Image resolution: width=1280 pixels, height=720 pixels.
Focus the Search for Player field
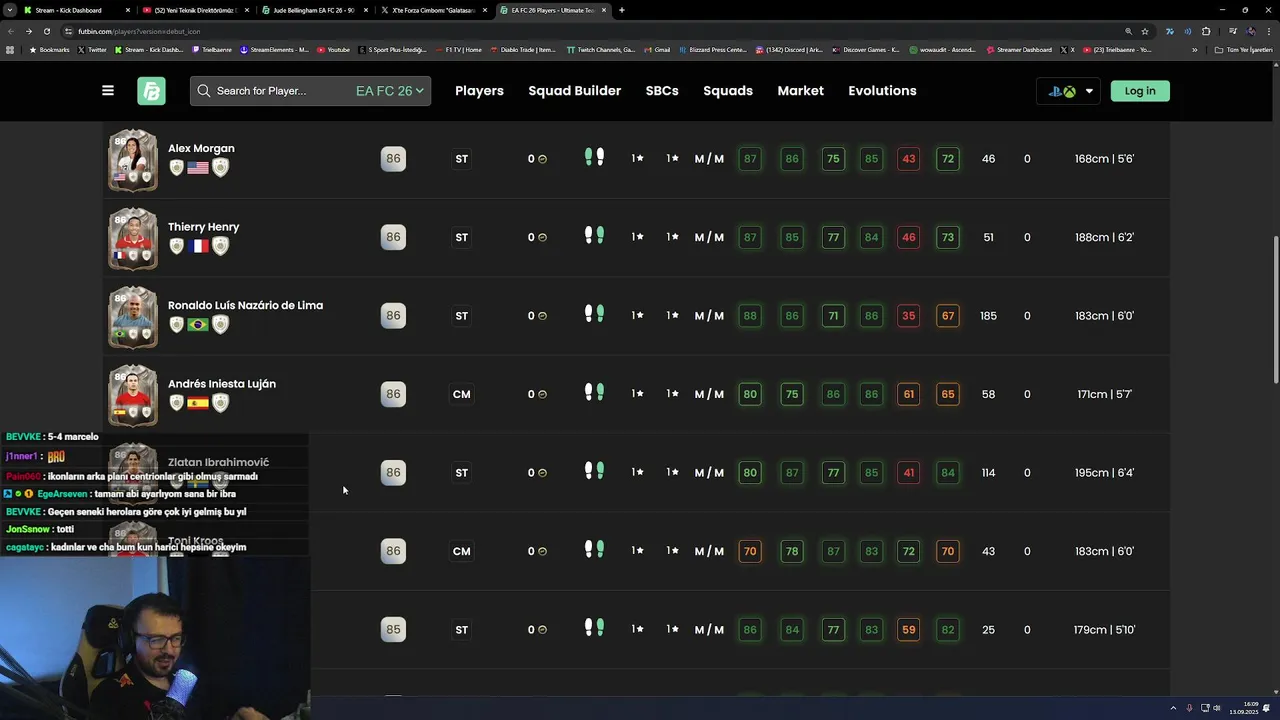coord(310,91)
